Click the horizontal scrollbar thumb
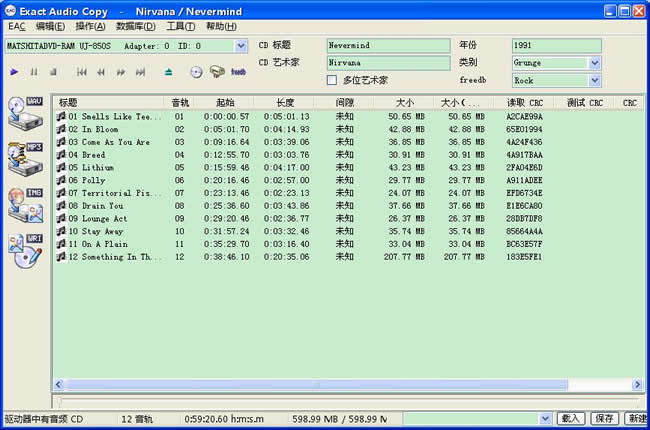 tap(317, 385)
